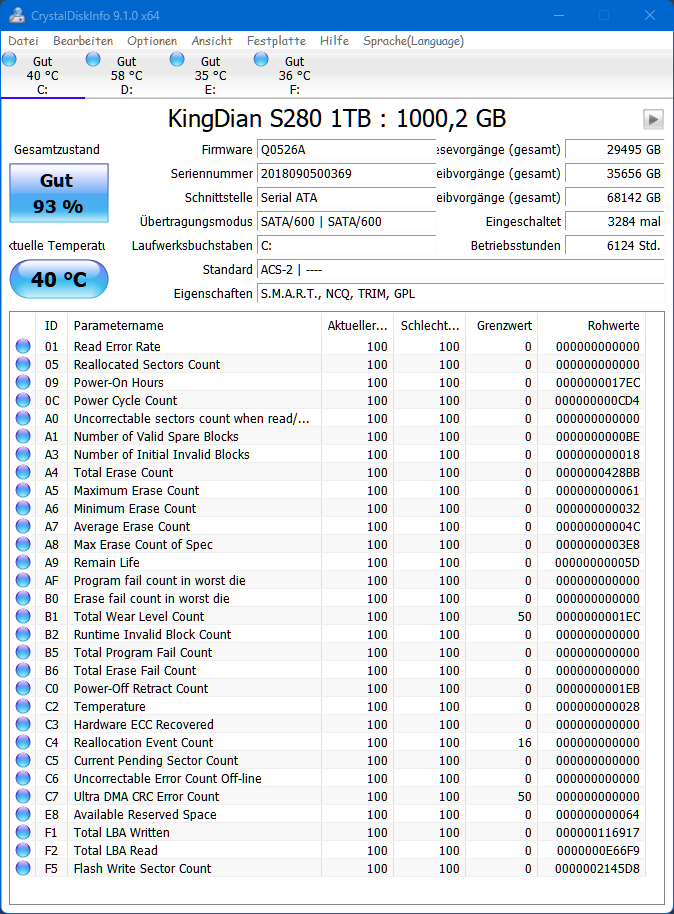Click status orb for Total Erase Count
The height and width of the screenshot is (914, 674).
coord(23,472)
